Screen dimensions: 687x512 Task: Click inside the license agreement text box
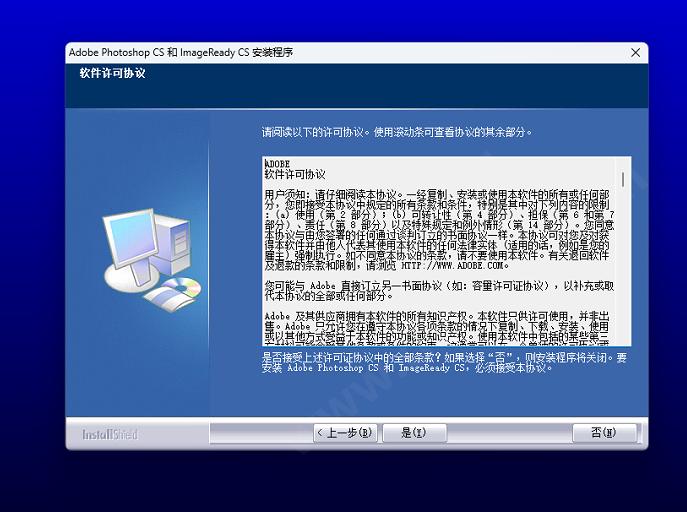click(x=446, y=251)
